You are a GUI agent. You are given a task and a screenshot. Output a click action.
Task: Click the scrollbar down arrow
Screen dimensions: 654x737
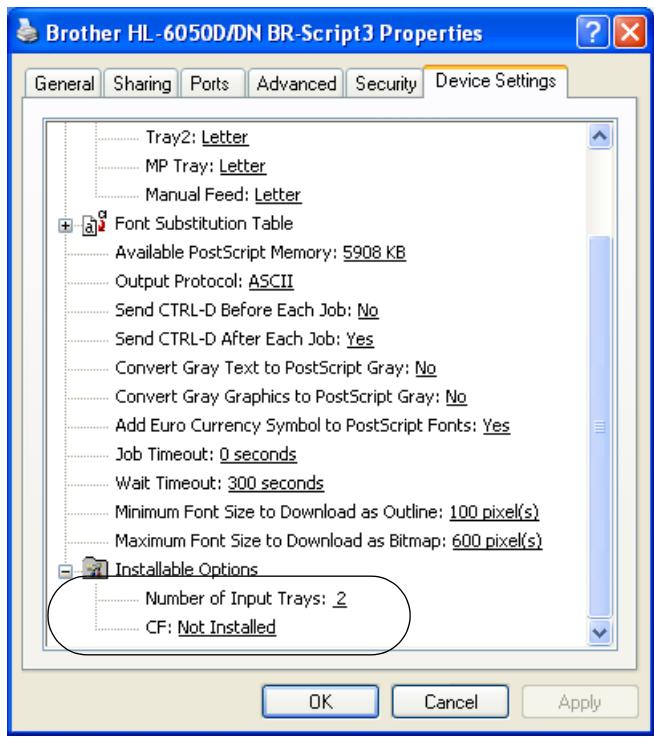[x=599, y=632]
